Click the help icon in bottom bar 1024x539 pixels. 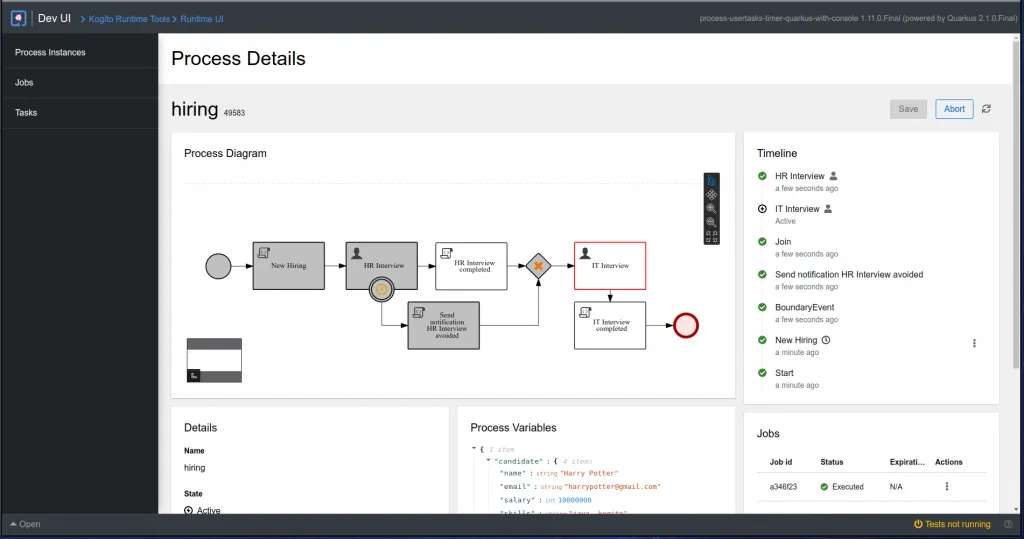(1008, 524)
